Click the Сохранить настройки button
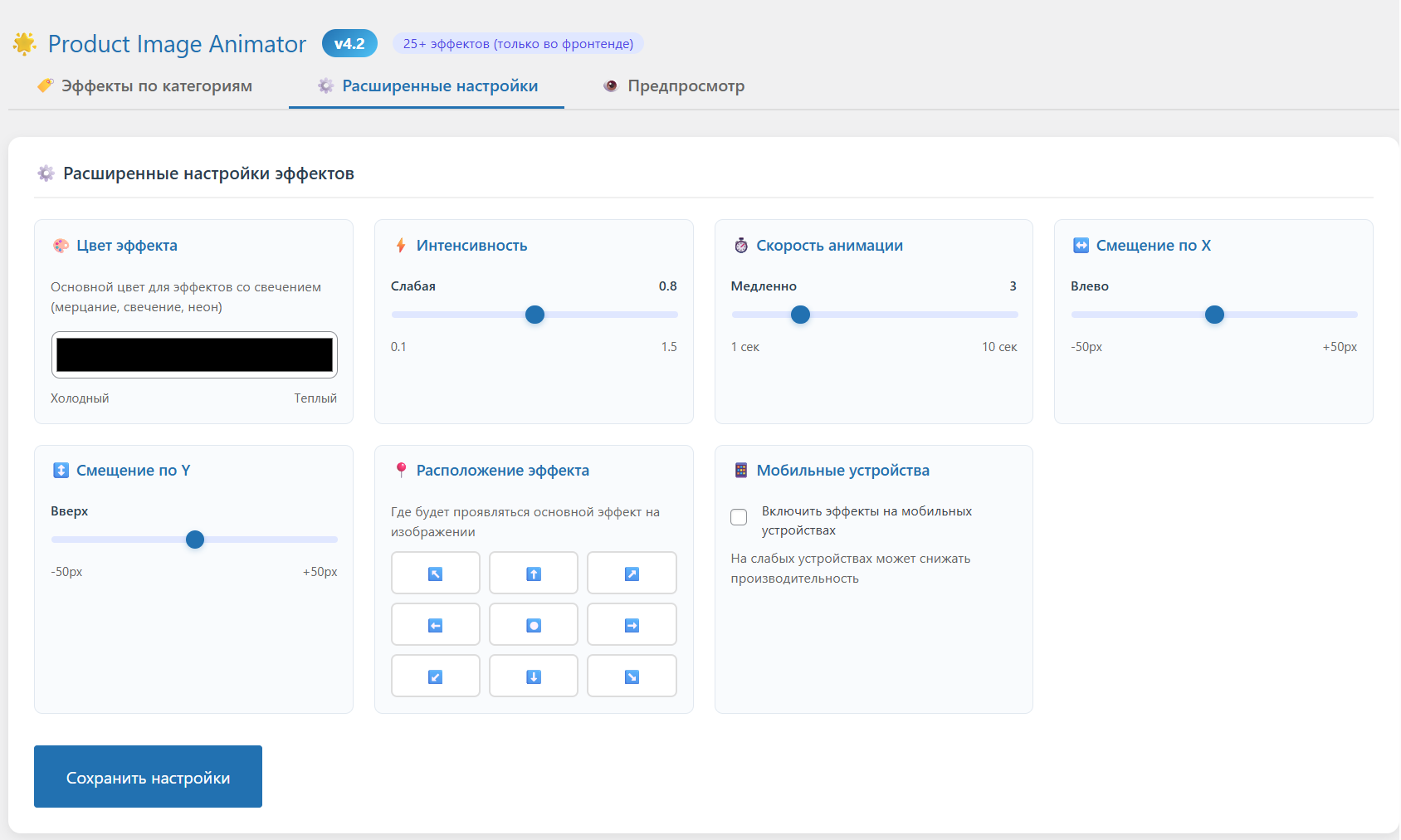 tap(148, 776)
